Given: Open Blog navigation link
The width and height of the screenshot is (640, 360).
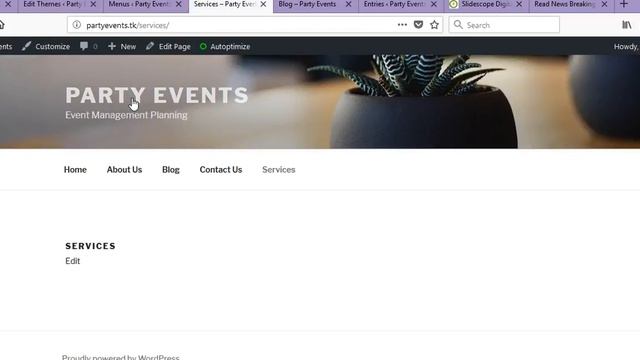Looking at the screenshot, I should (x=171, y=169).
